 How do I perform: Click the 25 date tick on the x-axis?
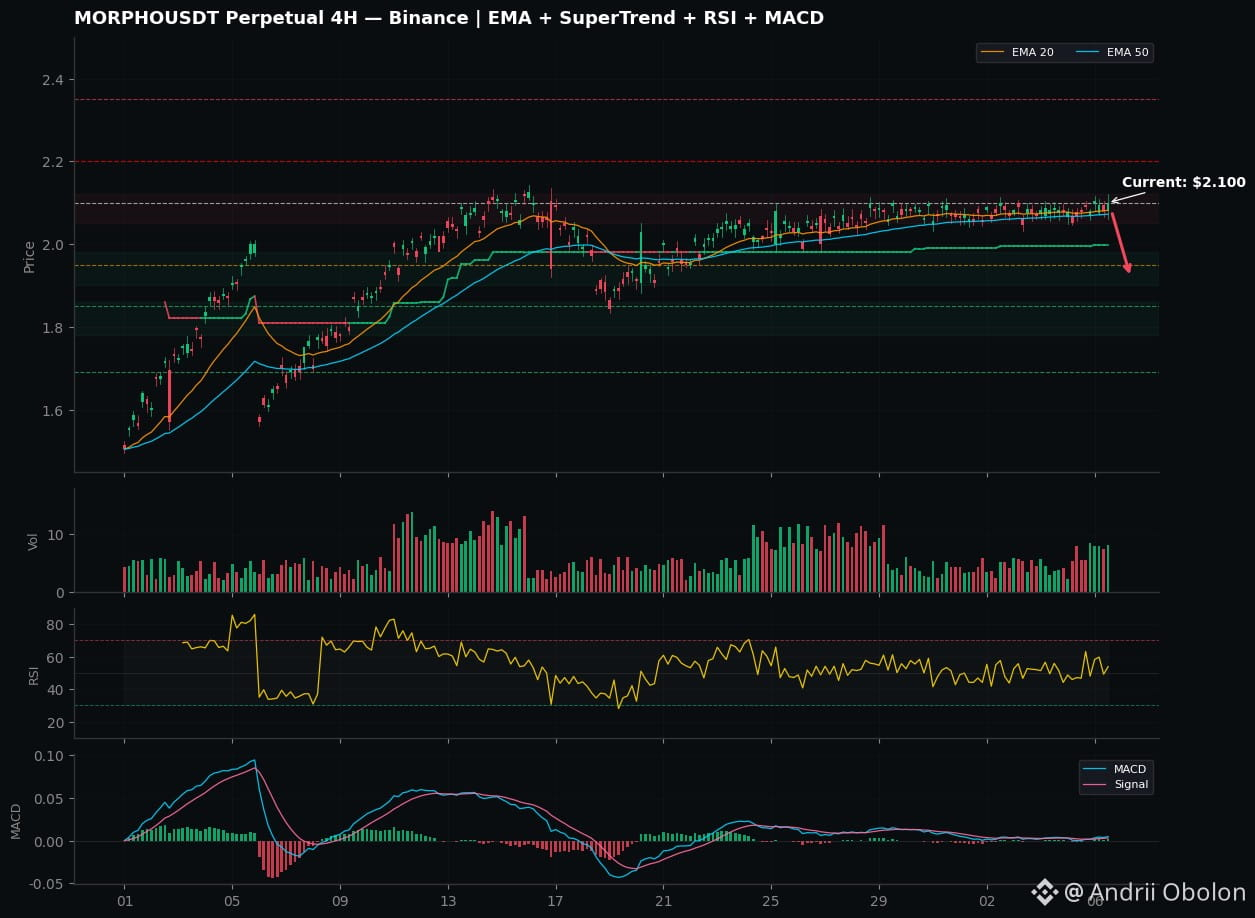coord(772,902)
